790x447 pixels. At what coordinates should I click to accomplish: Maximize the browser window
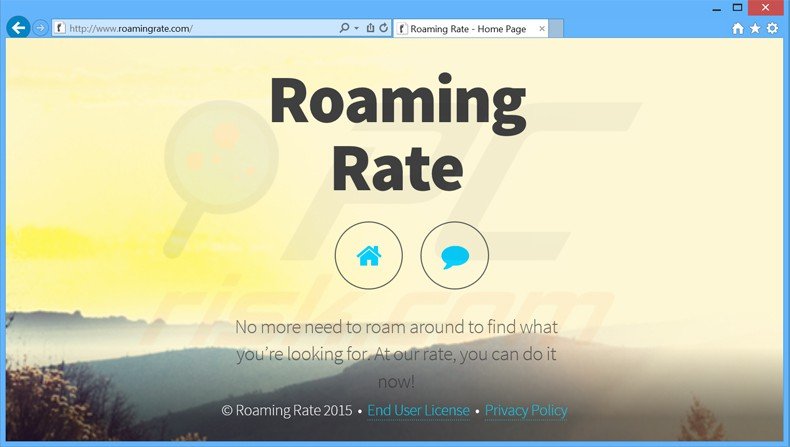[x=738, y=7]
